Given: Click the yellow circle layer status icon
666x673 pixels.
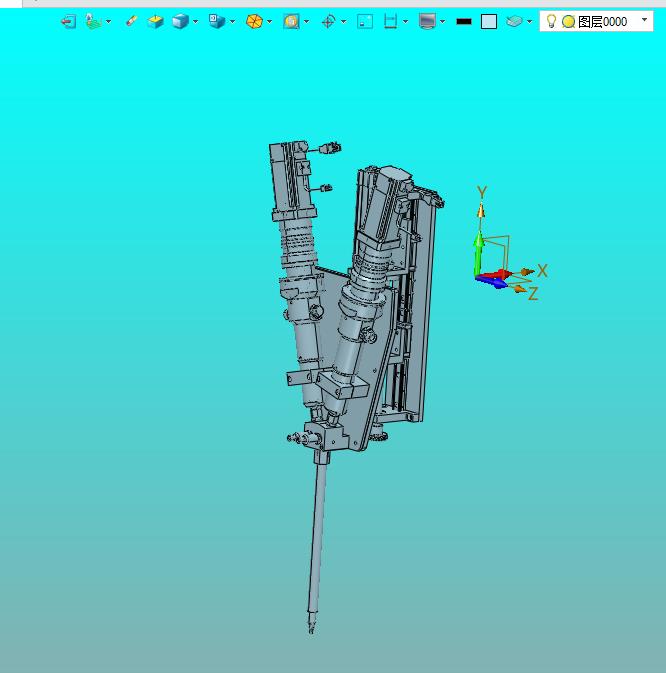Looking at the screenshot, I should click(x=569, y=21).
